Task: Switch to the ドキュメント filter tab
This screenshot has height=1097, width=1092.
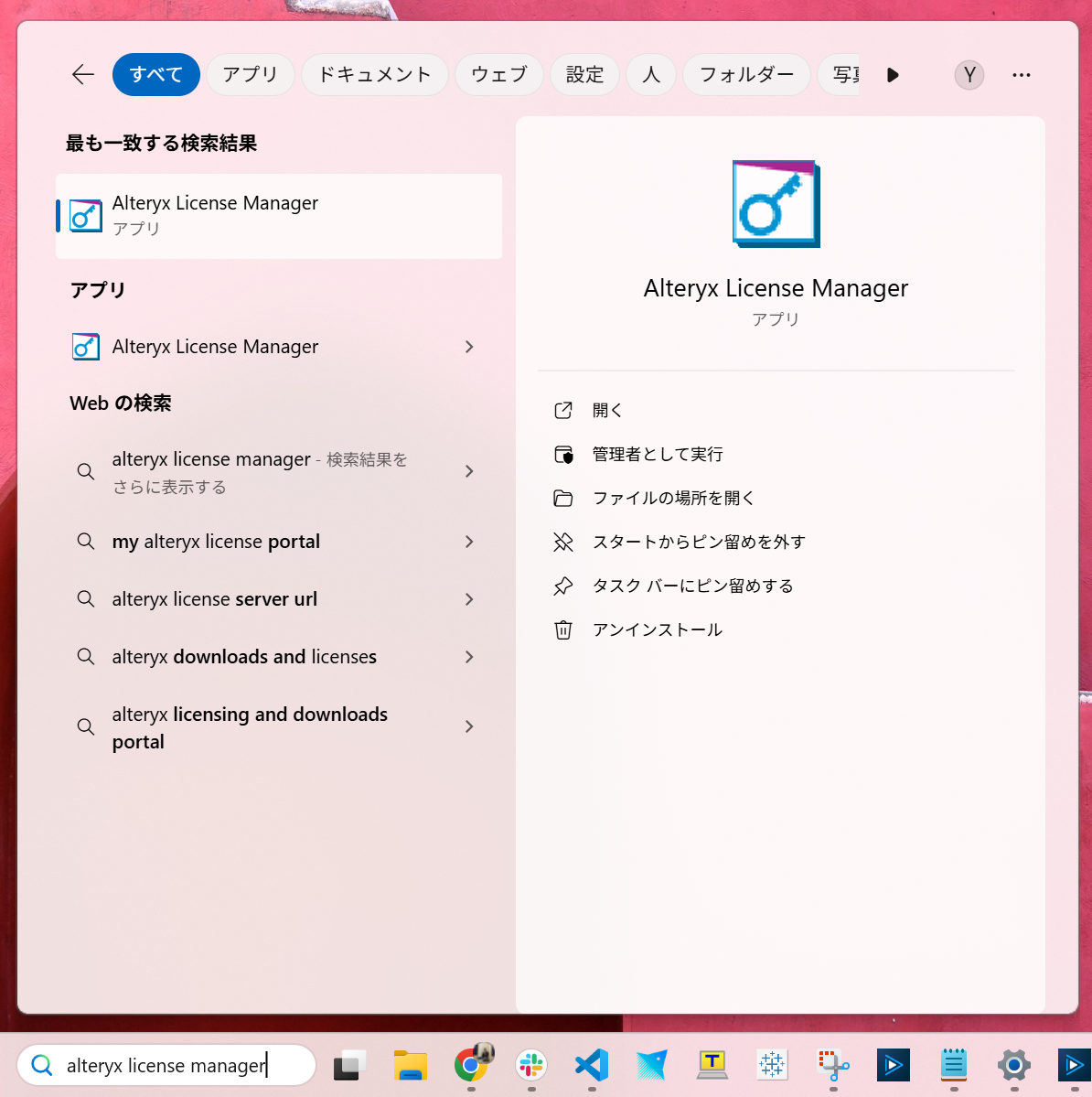Action: click(374, 74)
